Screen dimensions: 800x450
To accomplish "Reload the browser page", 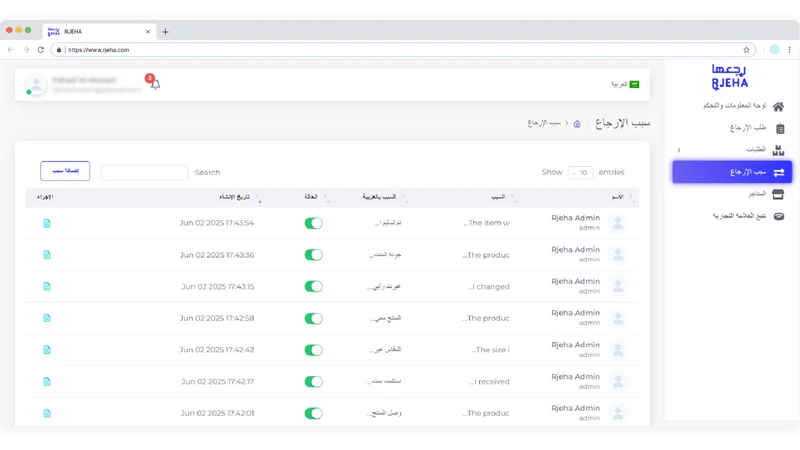I will 41,50.
